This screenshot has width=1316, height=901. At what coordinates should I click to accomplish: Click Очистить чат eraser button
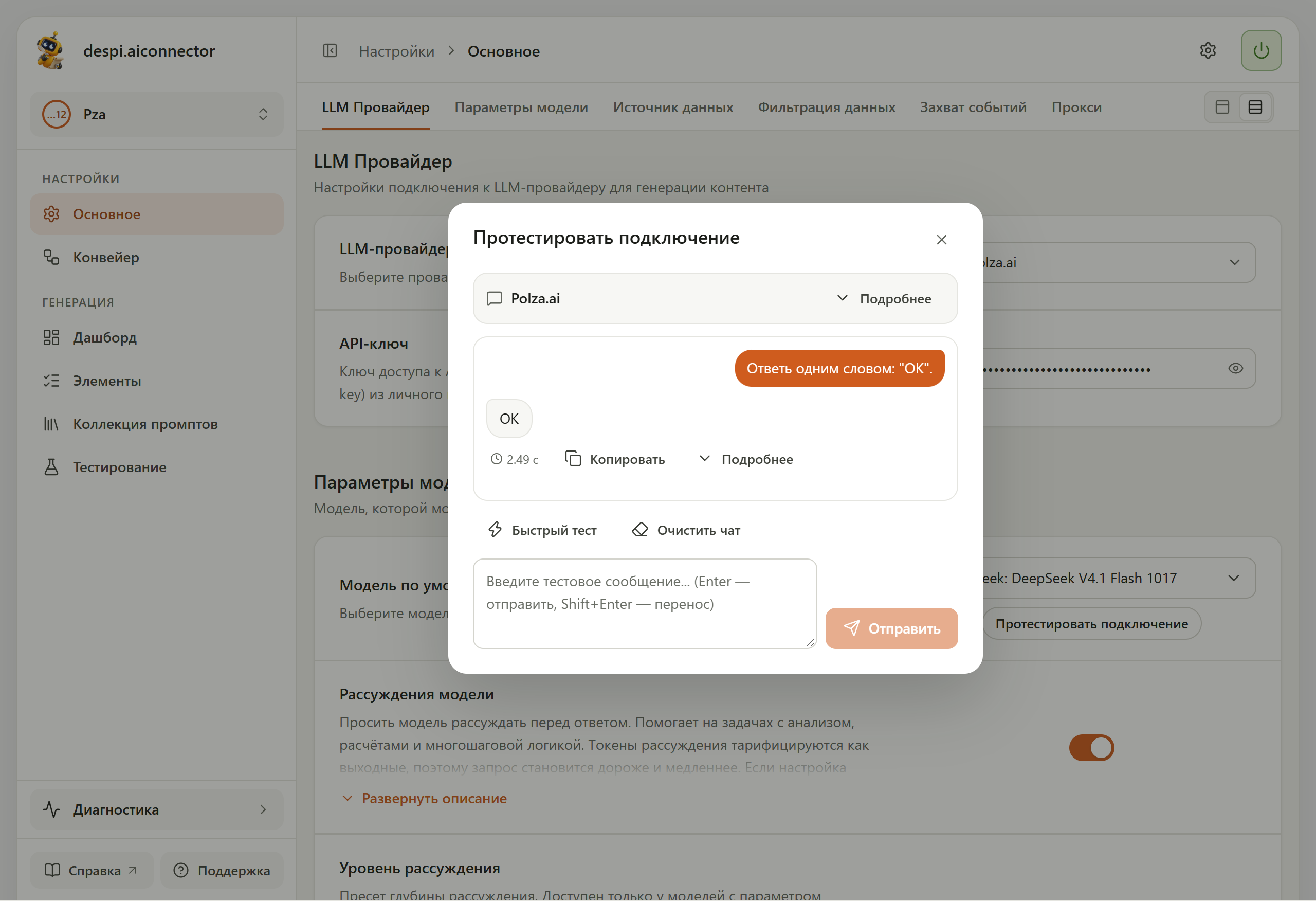[686, 530]
